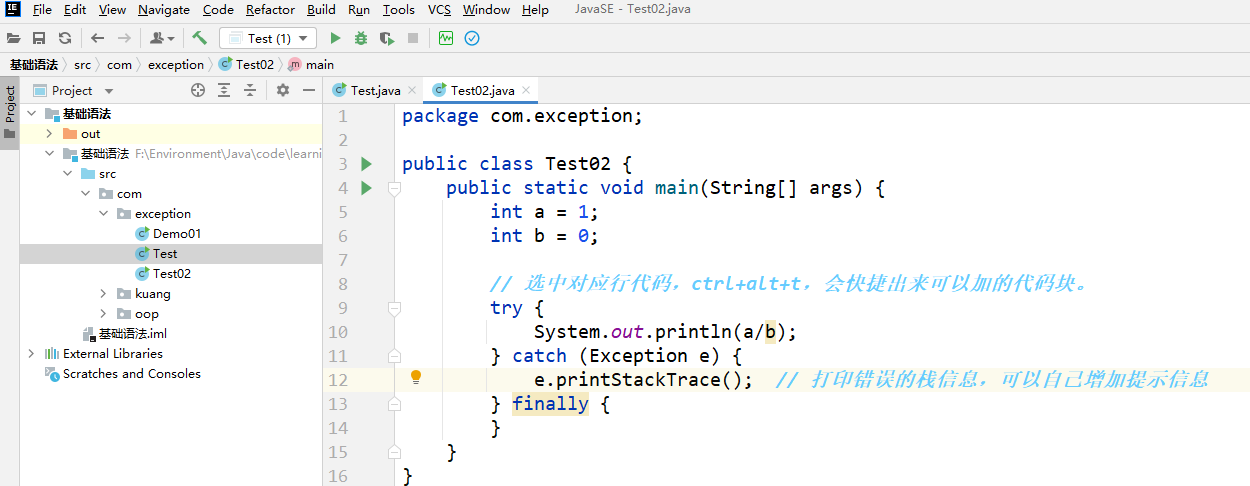Open the Build menu
The image size is (1250, 486).
tap(321, 9)
